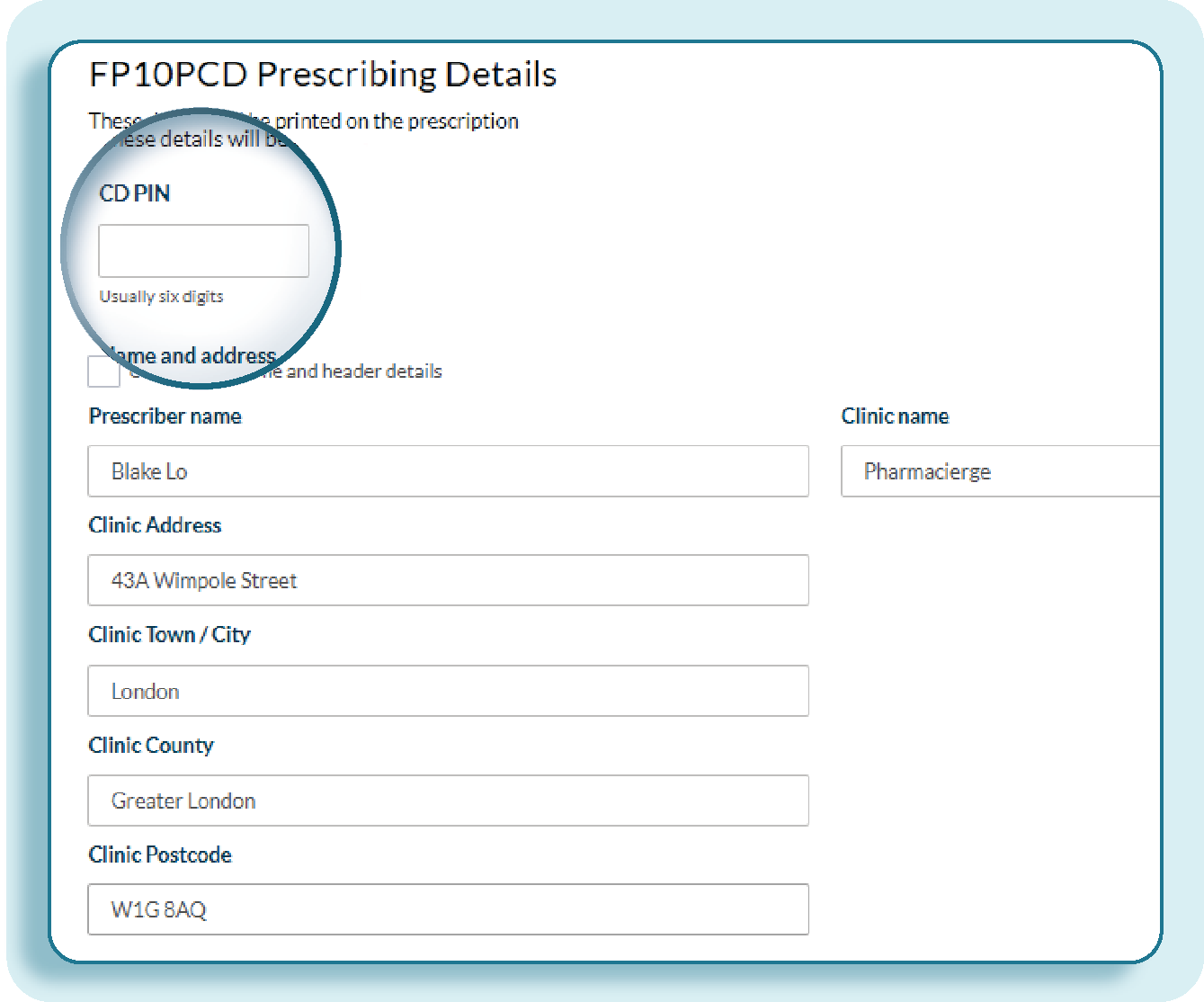The image size is (1204, 1002).
Task: Click the 'printed on the prescription' description text
Action: [x=397, y=121]
